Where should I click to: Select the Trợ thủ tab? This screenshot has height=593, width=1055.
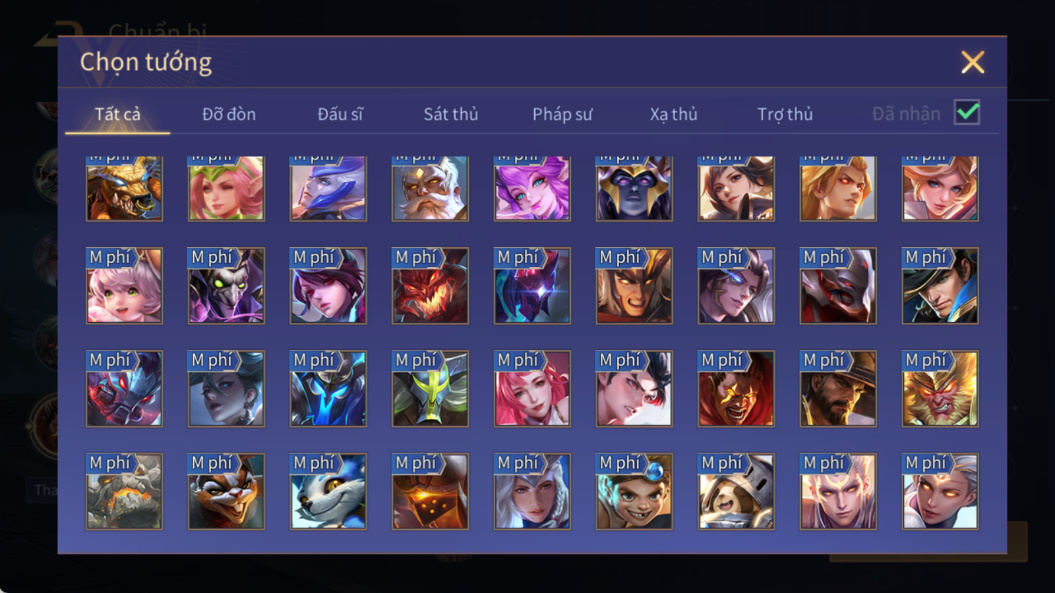coord(785,114)
